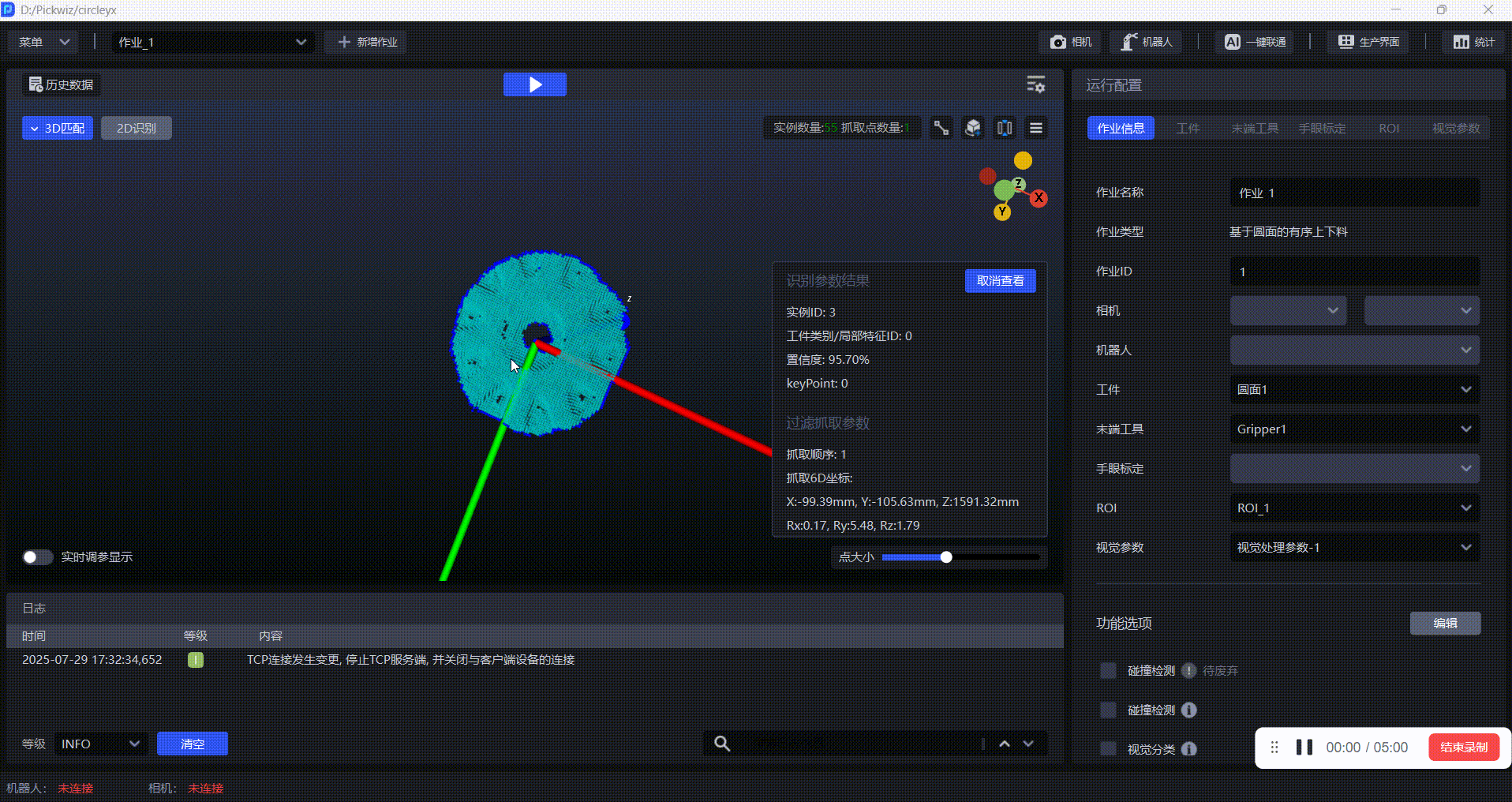Image resolution: width=1512 pixels, height=802 pixels.
Task: Open the 末端工具 Gripper1 dropdown
Action: [1354, 429]
